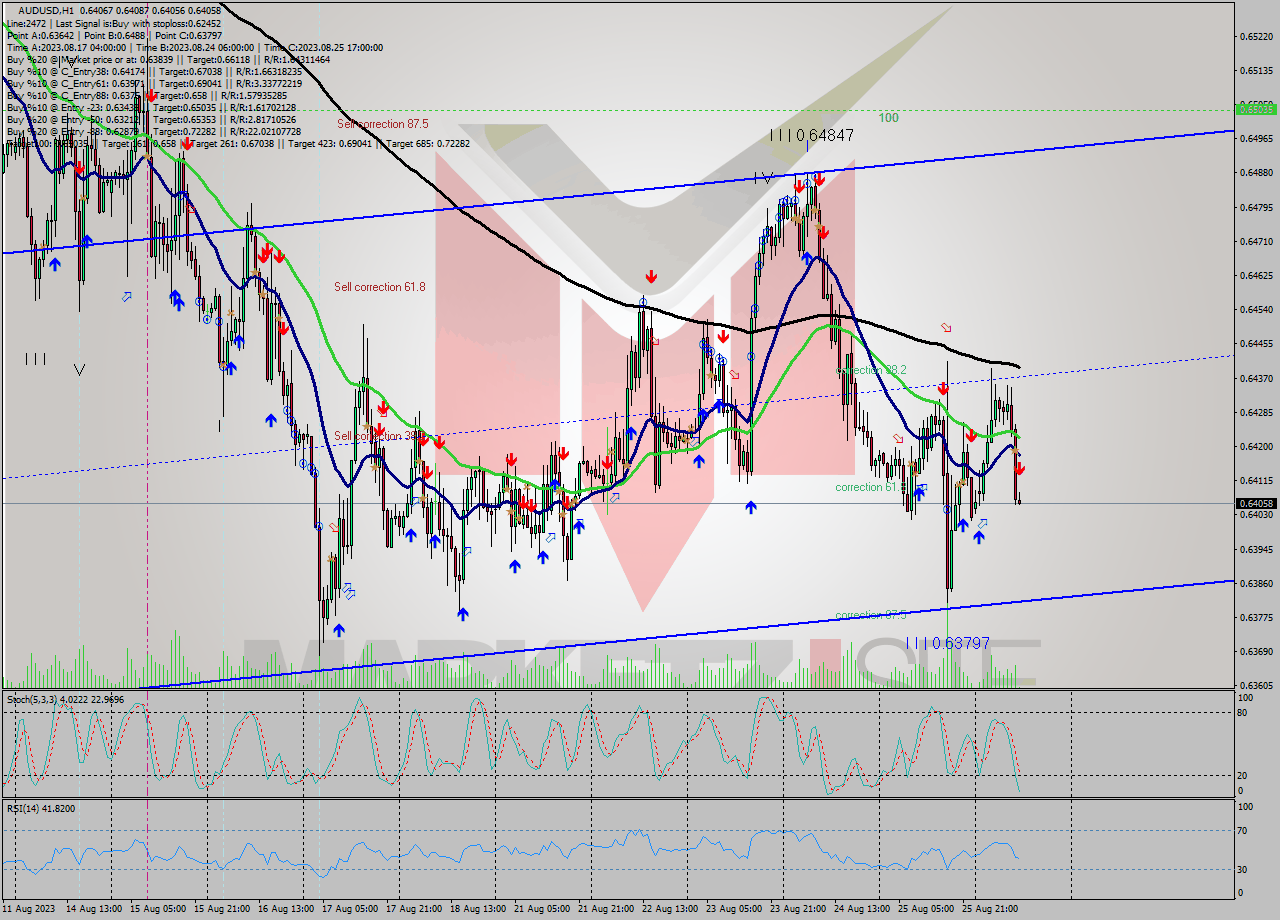Click price axis value 0.64200
1280x920 pixels.
pyautogui.click(x=1255, y=447)
